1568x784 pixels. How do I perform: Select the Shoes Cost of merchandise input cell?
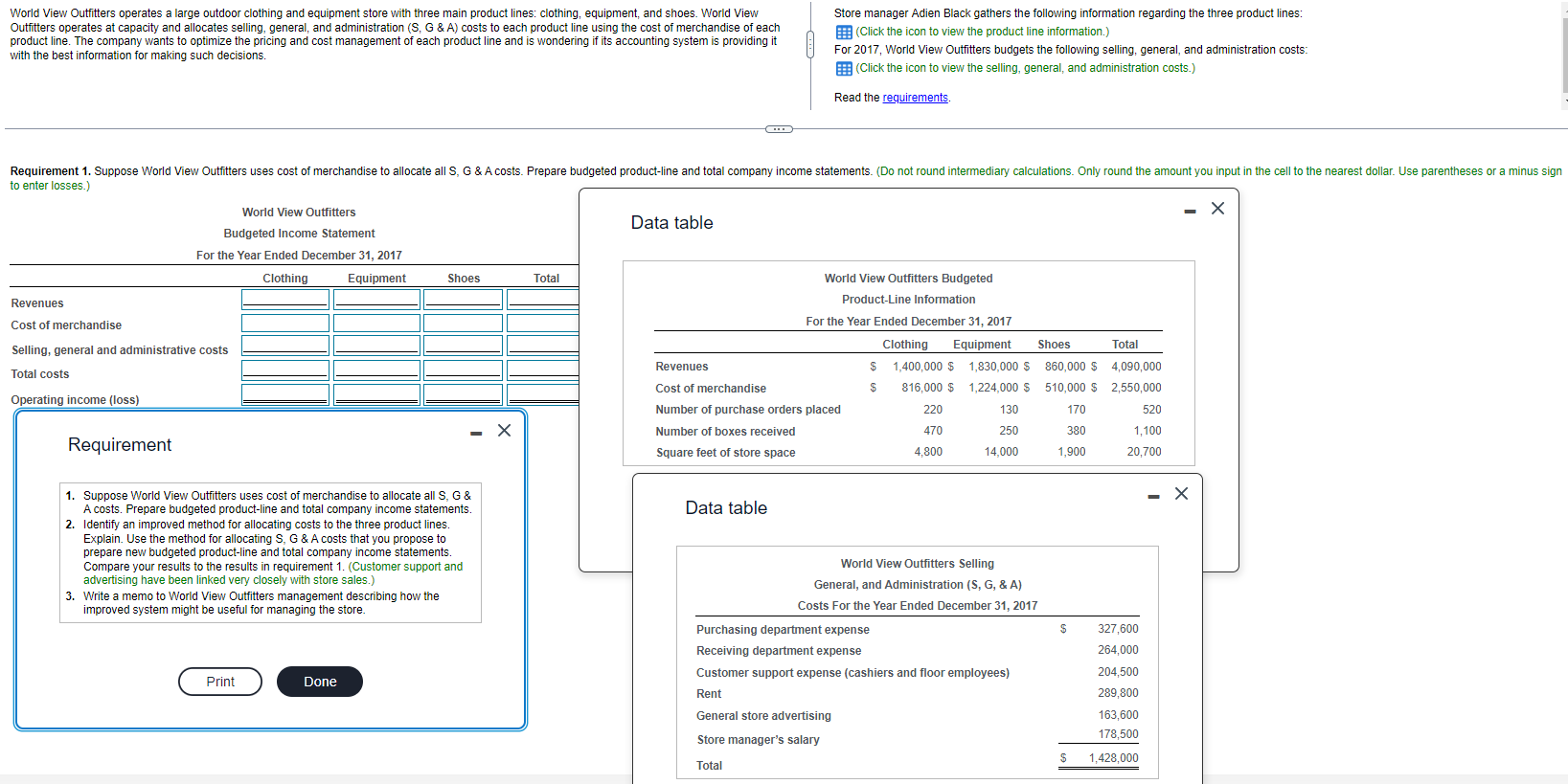[x=463, y=324]
